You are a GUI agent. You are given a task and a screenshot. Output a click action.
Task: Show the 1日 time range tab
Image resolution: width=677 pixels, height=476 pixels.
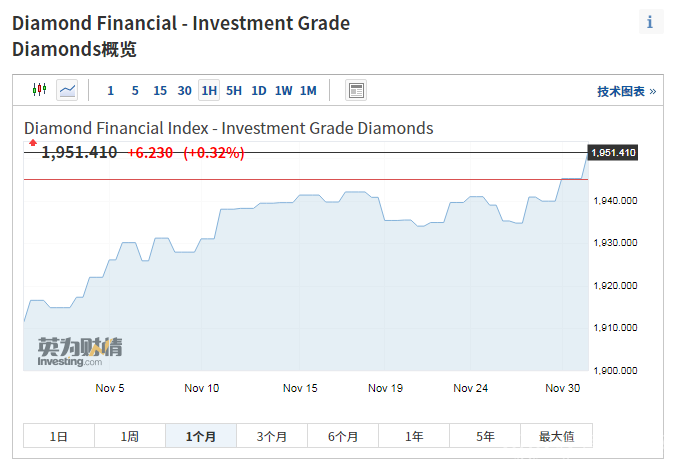pos(59,436)
